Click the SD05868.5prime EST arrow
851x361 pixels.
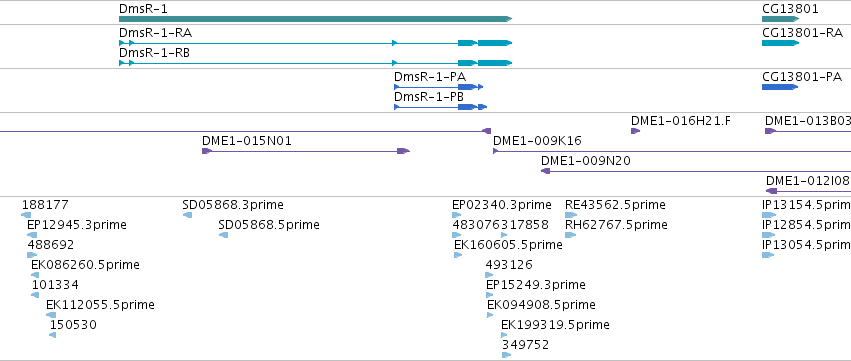(223, 235)
